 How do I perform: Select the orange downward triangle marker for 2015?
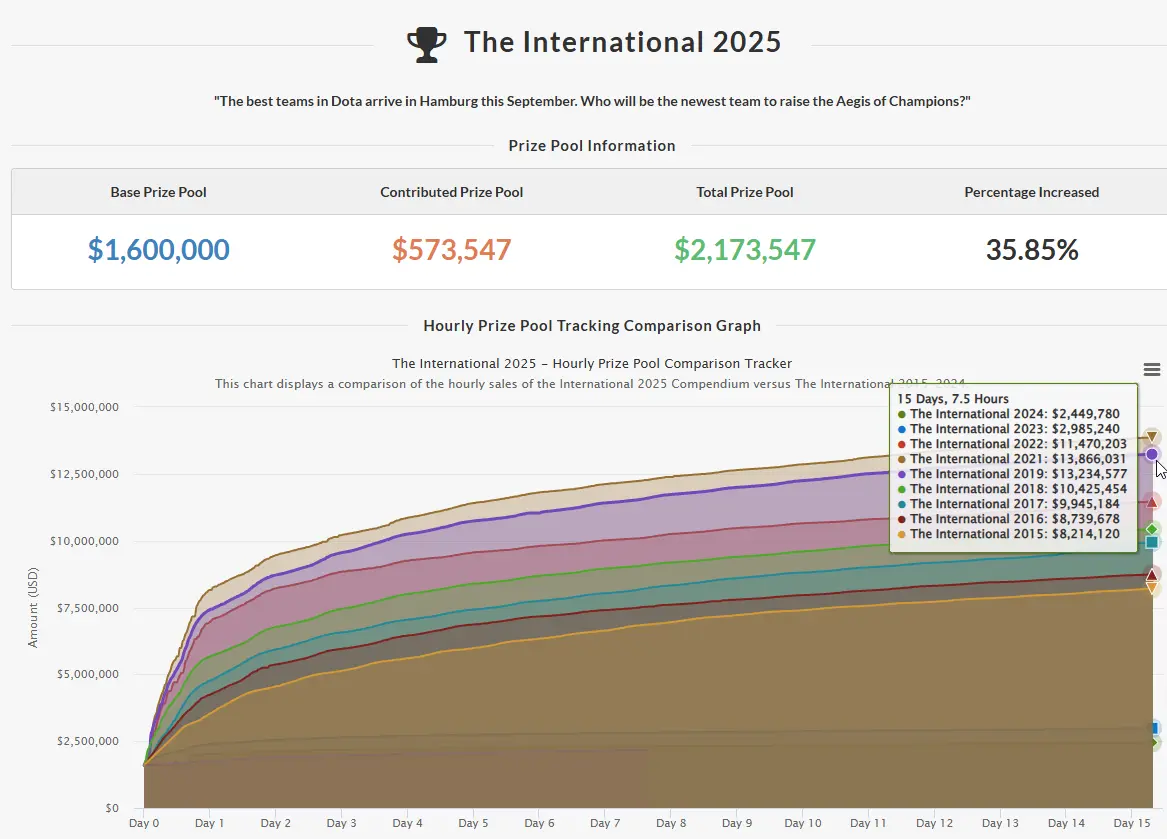pyautogui.click(x=1152, y=588)
